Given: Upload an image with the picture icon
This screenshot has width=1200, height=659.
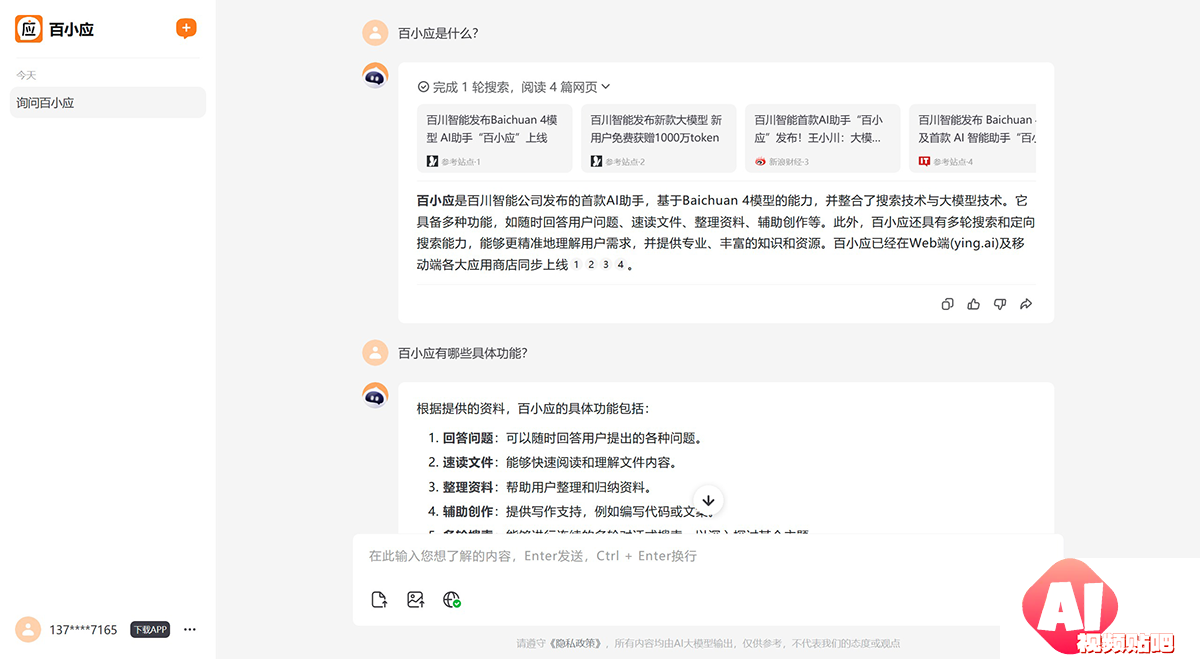Looking at the screenshot, I should coord(415,600).
